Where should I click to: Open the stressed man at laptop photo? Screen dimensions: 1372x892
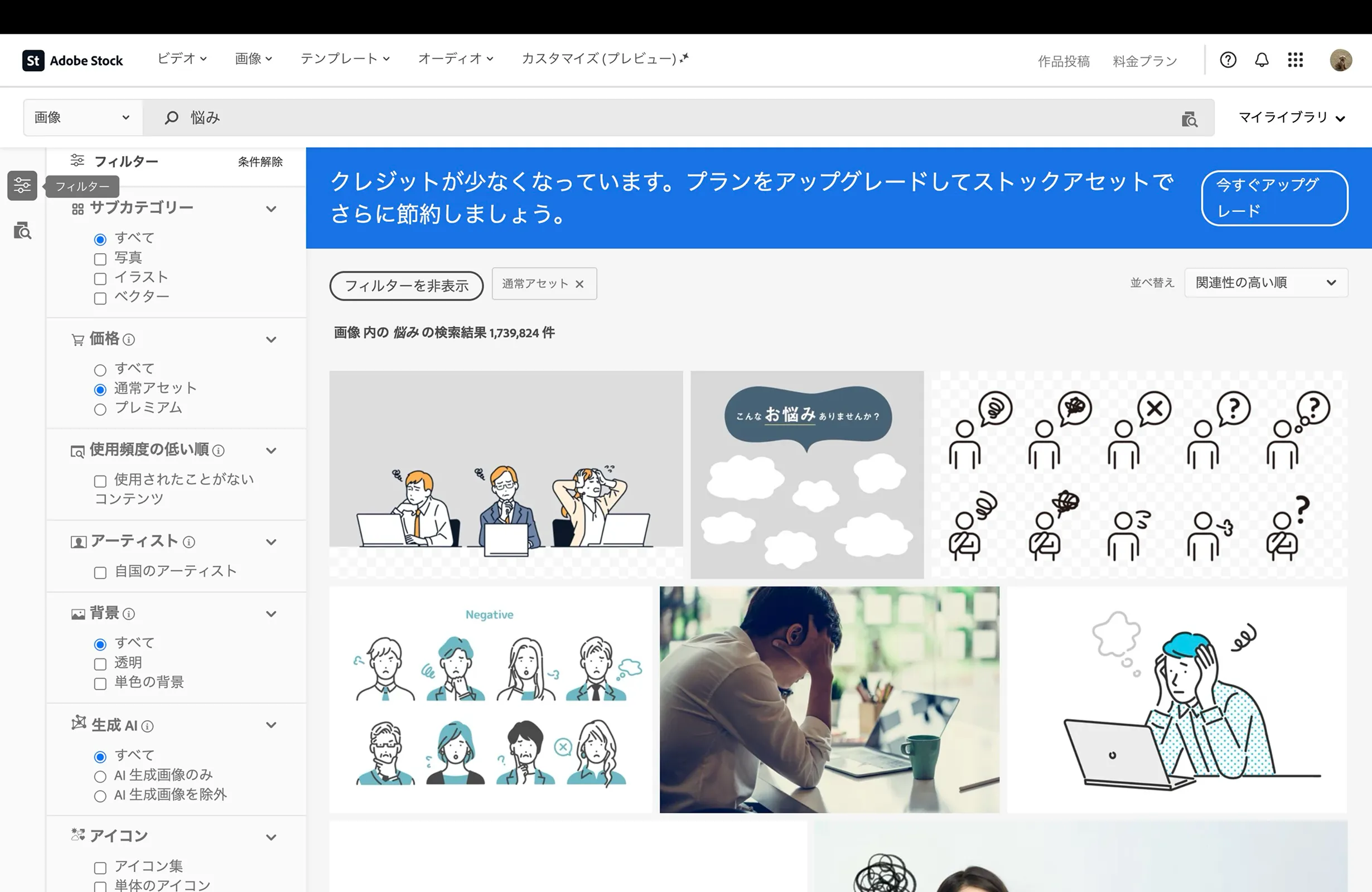829,700
